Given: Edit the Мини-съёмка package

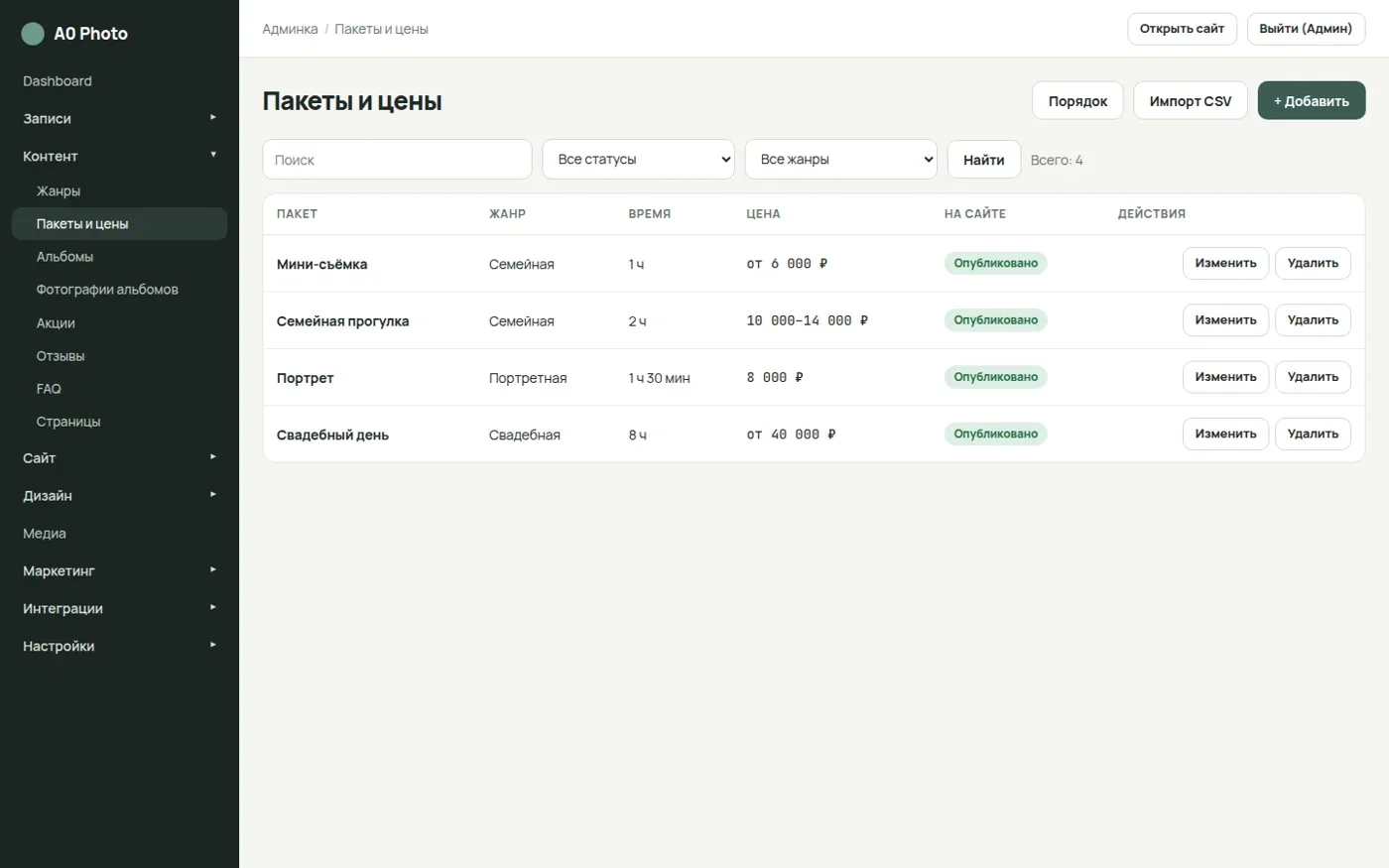Looking at the screenshot, I should pyautogui.click(x=1225, y=264).
